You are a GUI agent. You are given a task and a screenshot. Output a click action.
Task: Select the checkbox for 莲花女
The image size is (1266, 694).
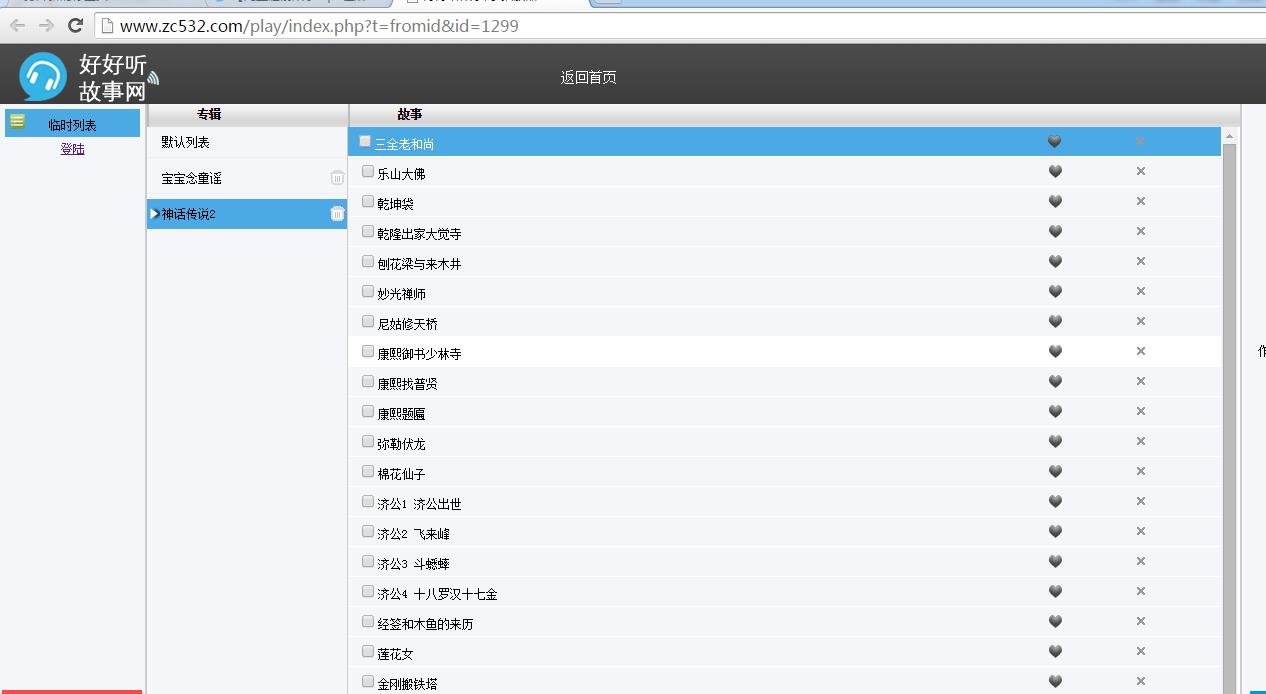point(368,652)
